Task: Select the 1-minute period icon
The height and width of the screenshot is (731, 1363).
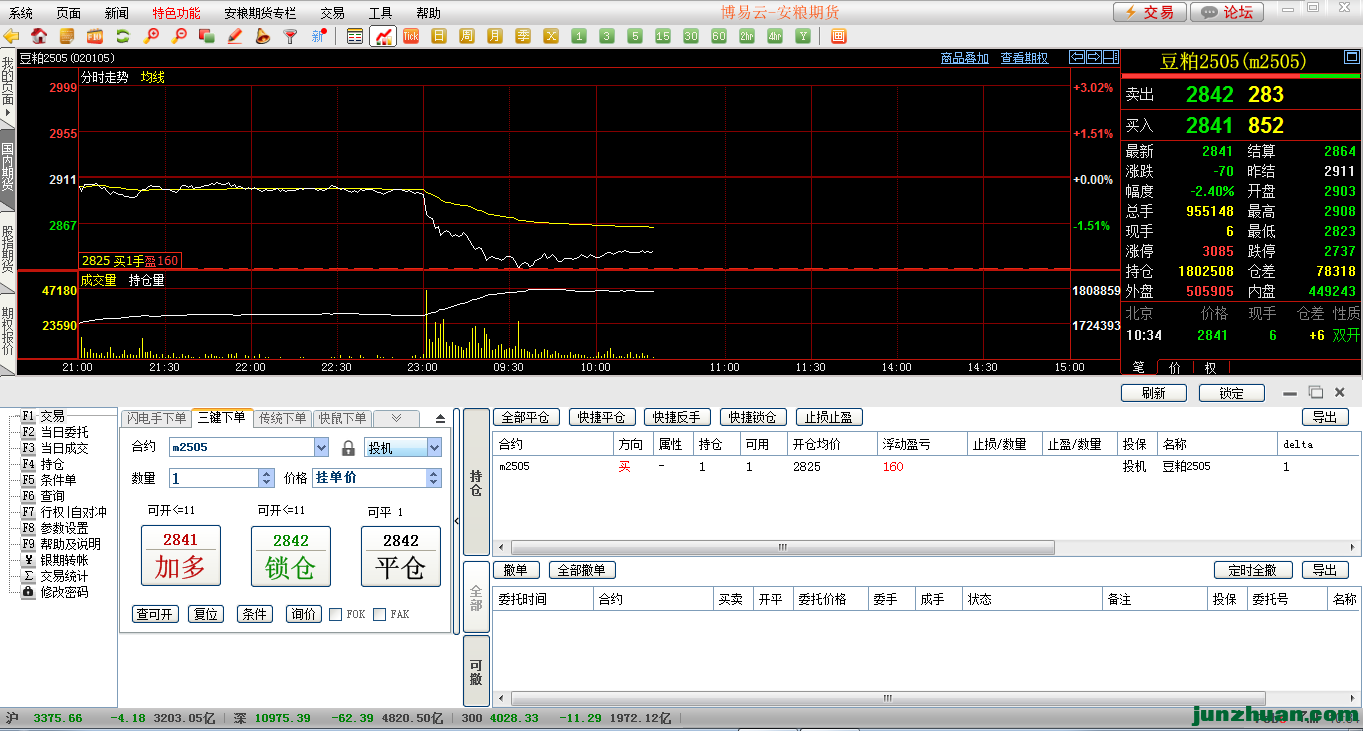Action: 579,36
